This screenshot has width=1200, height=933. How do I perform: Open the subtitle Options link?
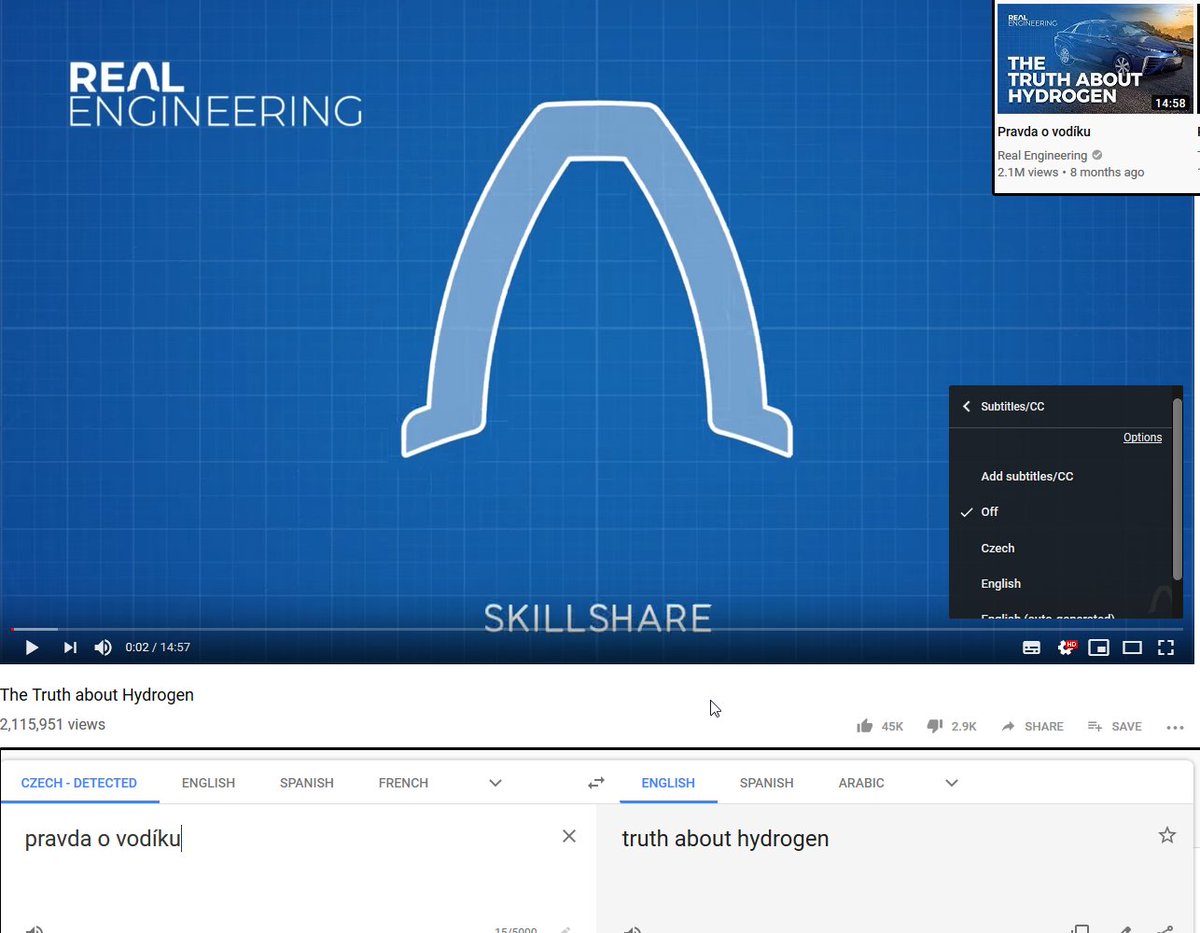click(x=1142, y=438)
